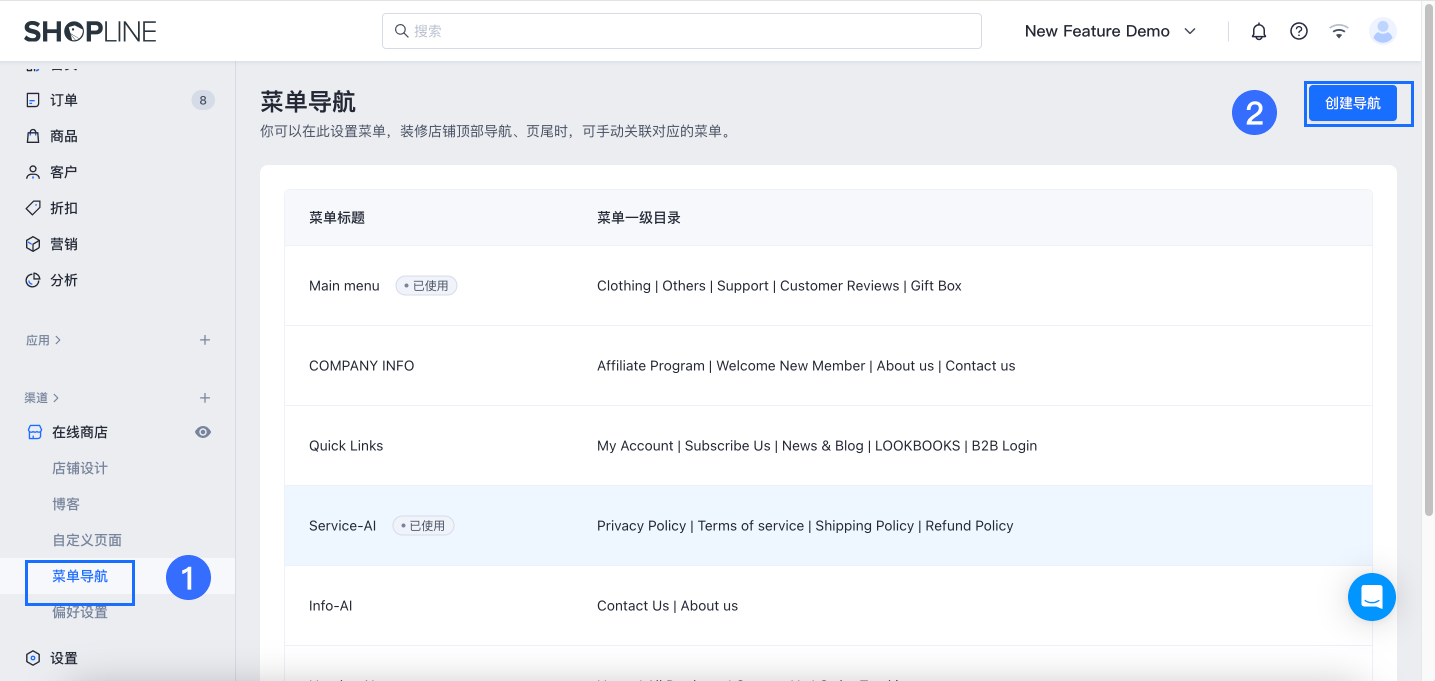1435x681 pixels.
Task: Click the help question-mark icon
Action: point(1298,31)
